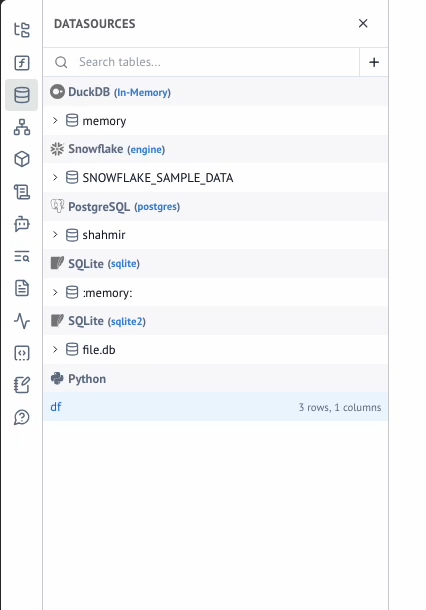Open the file explorer sidebar icon
426x610 pixels.
[x=22, y=30]
